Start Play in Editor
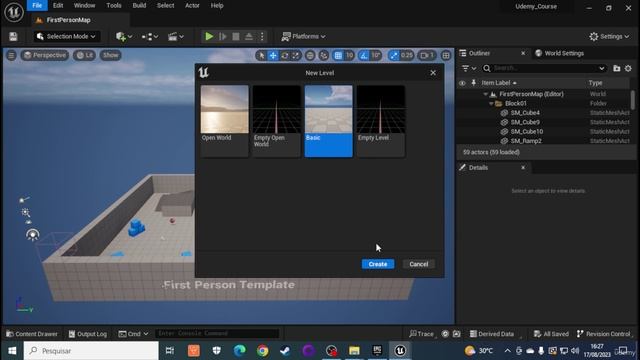640x360 pixels. (209, 37)
